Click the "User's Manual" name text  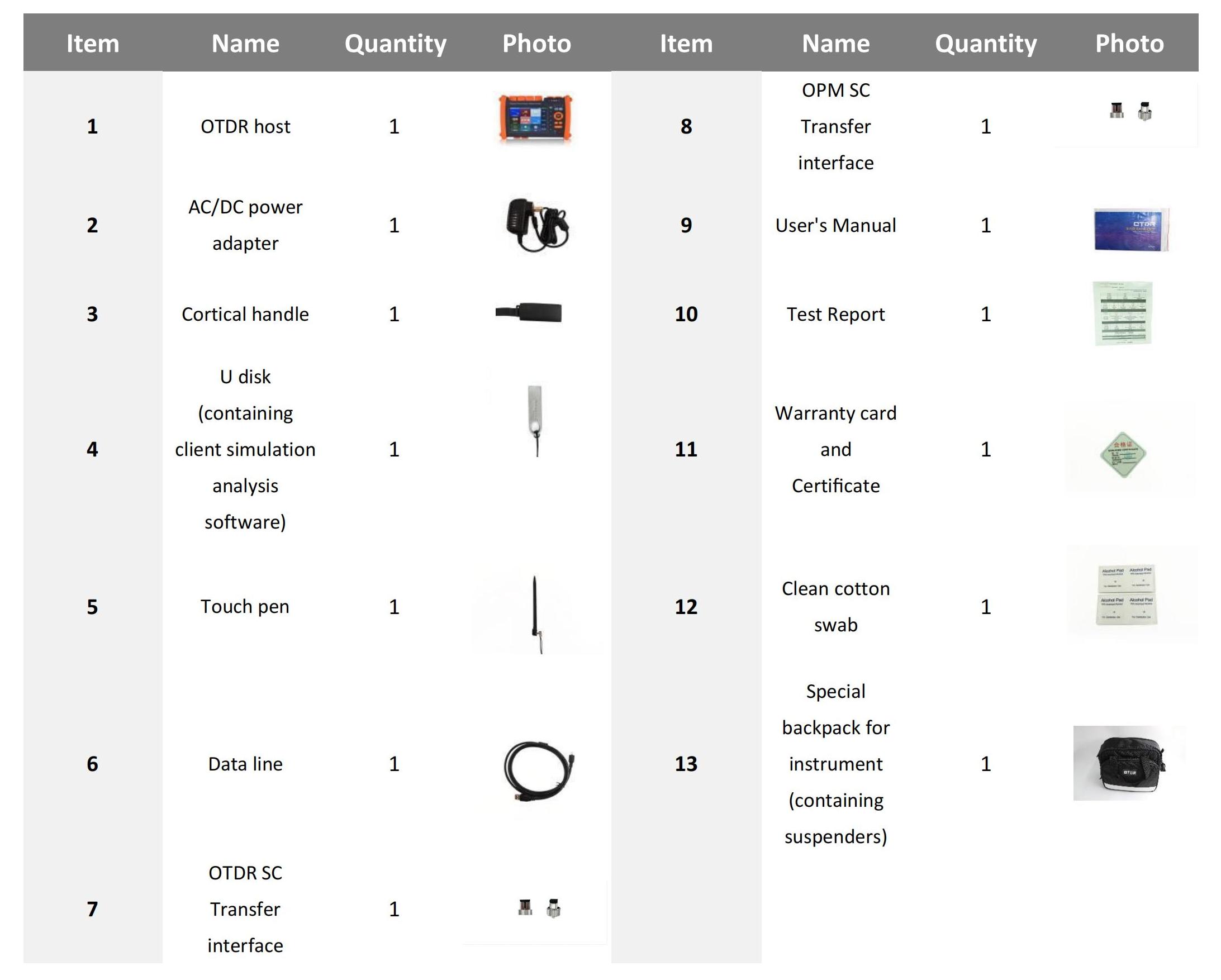pos(835,225)
